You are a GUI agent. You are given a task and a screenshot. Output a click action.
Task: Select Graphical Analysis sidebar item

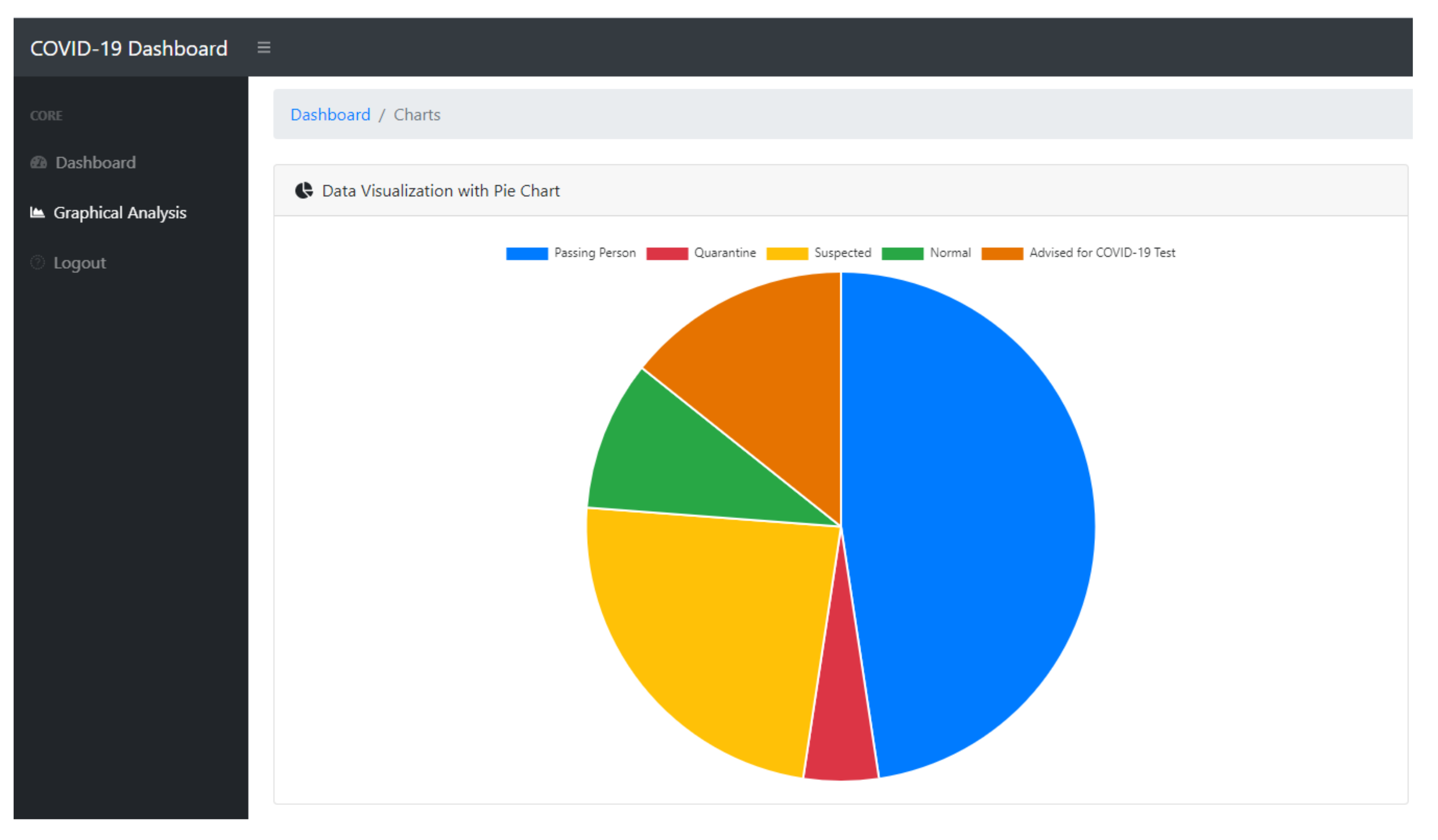click(120, 213)
